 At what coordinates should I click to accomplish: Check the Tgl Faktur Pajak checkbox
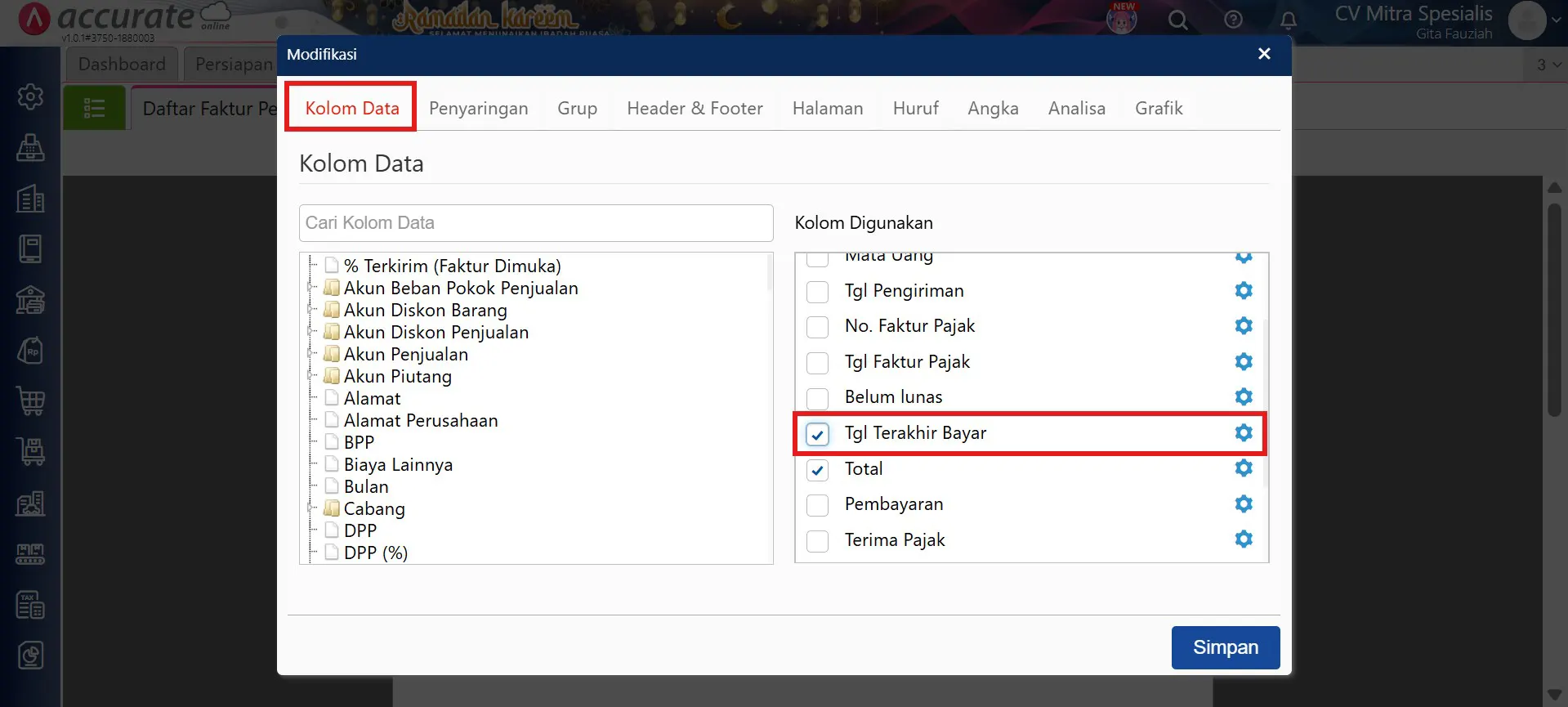click(817, 363)
